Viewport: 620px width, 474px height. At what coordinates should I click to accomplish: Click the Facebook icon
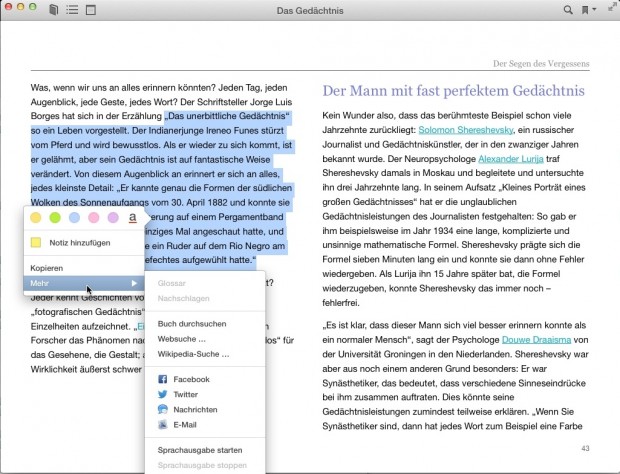coord(163,379)
